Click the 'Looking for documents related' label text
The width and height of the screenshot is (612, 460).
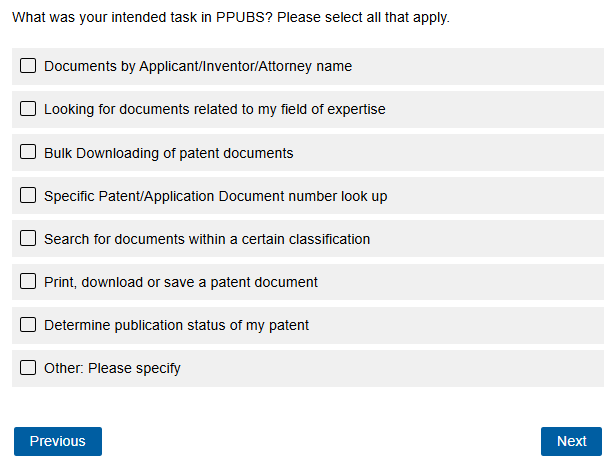click(215, 110)
